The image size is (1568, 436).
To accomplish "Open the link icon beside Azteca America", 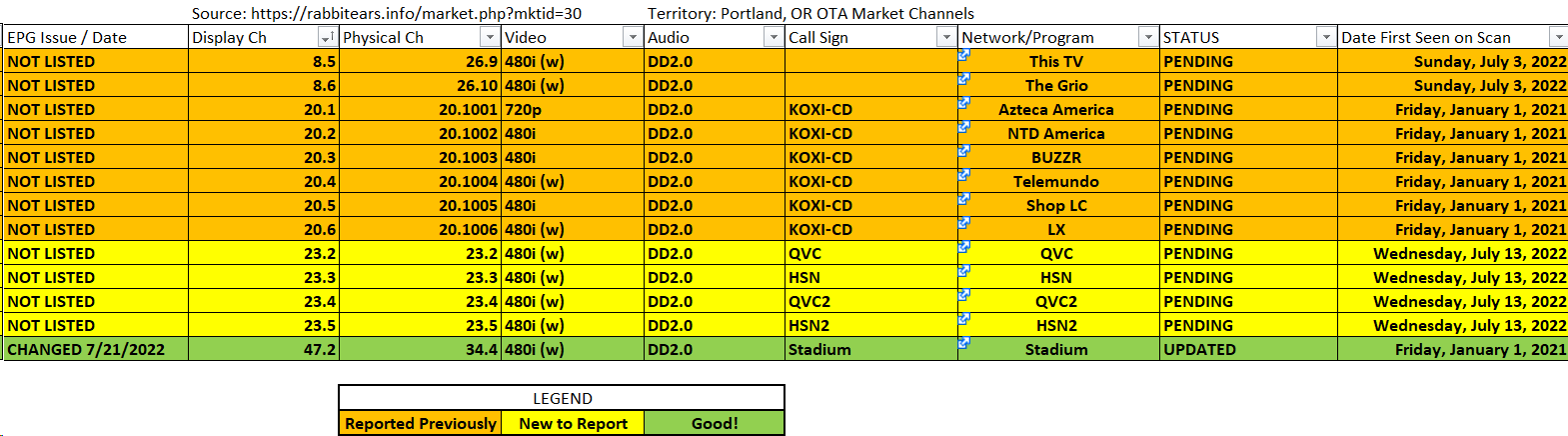I will [964, 102].
